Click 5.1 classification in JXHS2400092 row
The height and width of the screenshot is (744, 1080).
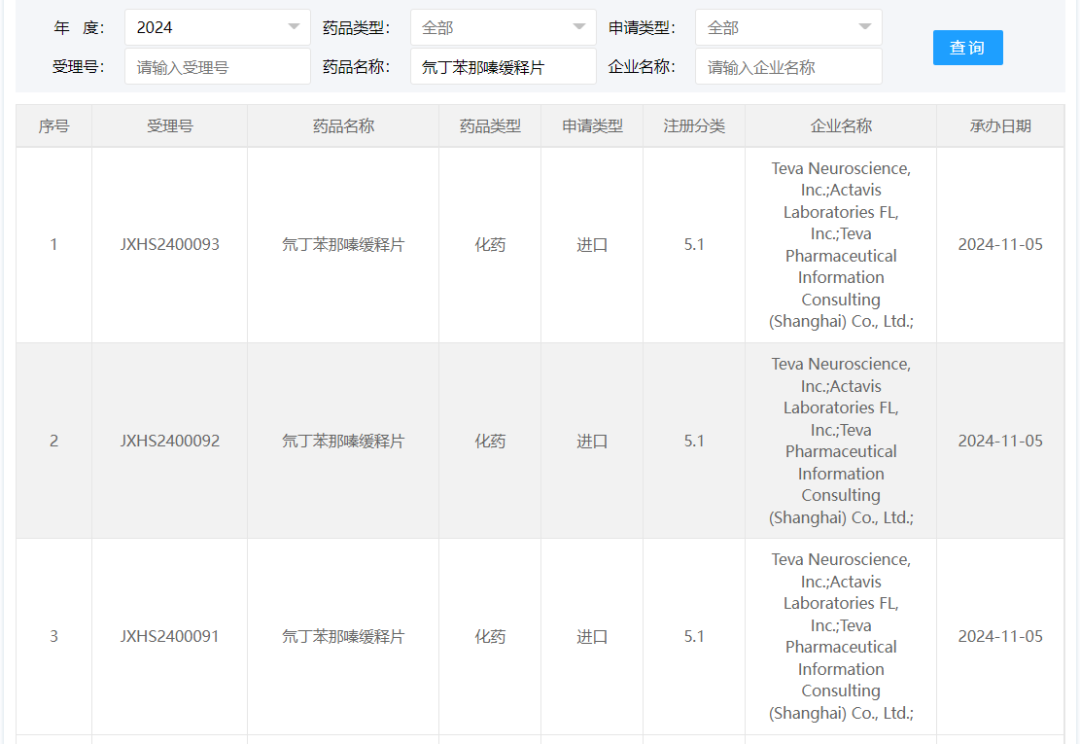click(694, 441)
